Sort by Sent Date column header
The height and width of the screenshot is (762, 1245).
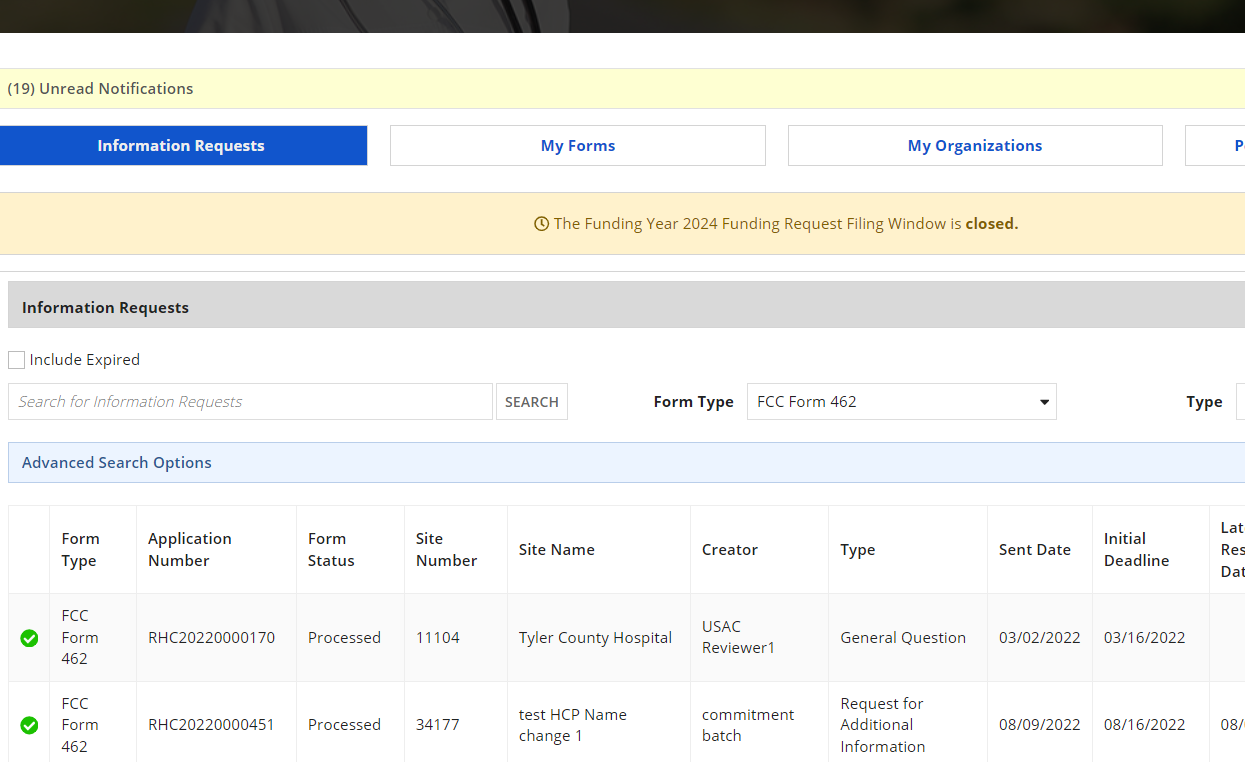click(1035, 550)
